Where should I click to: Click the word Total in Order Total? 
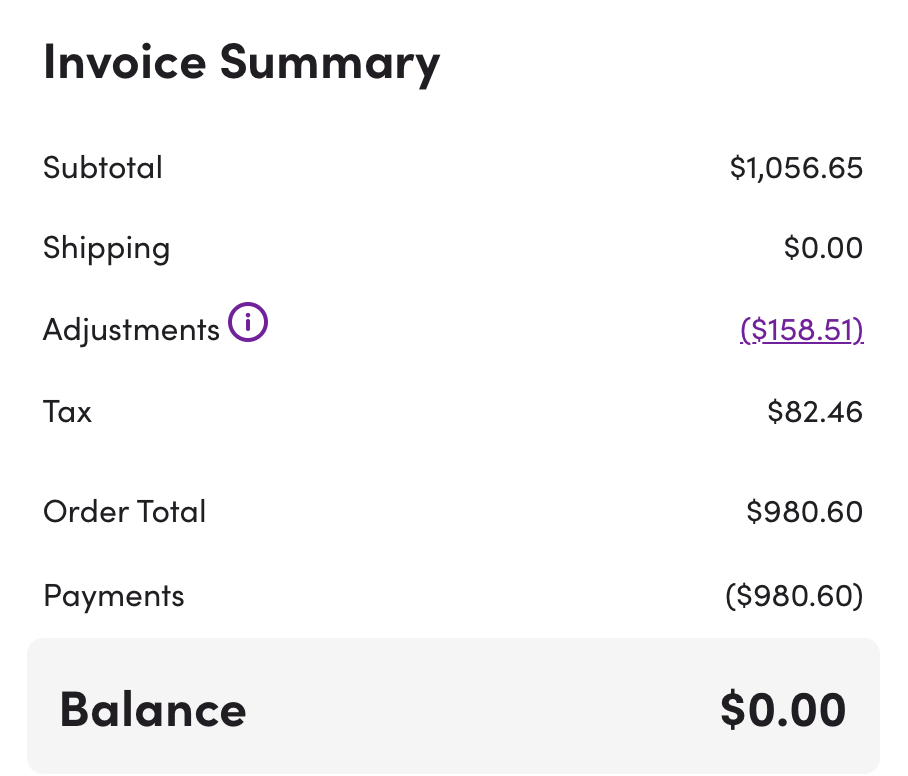coord(171,512)
